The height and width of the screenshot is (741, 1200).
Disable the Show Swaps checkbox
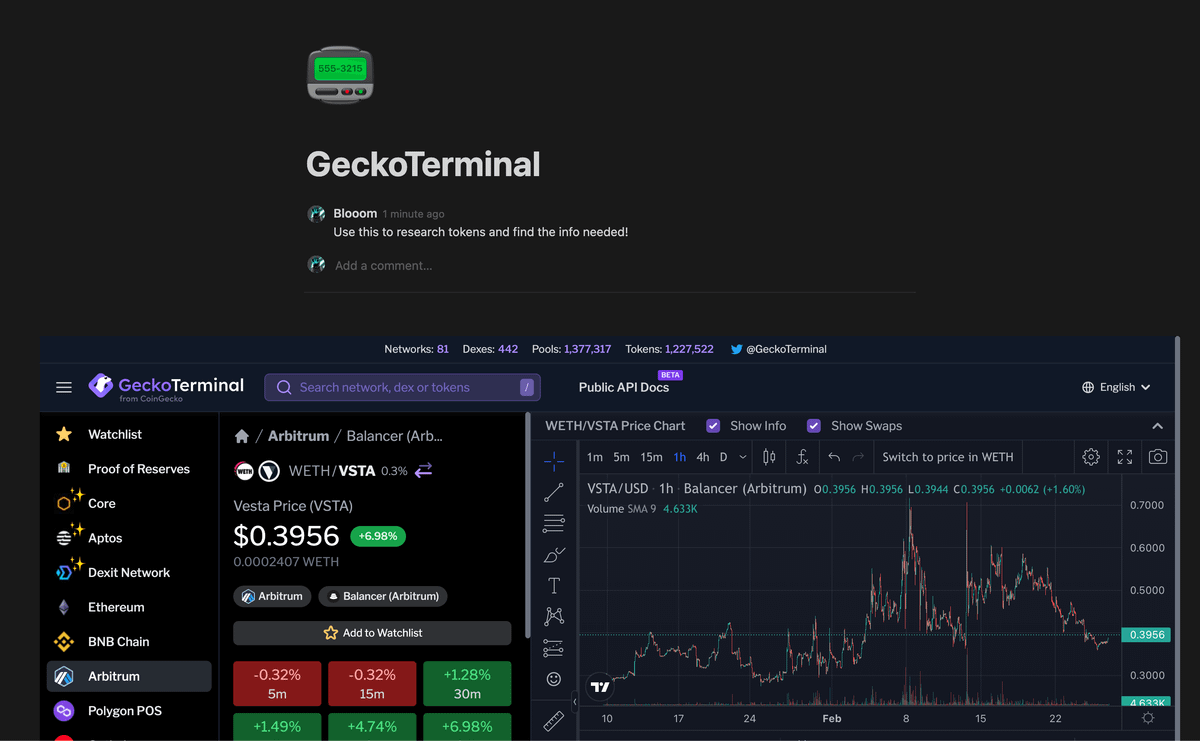pyautogui.click(x=814, y=426)
